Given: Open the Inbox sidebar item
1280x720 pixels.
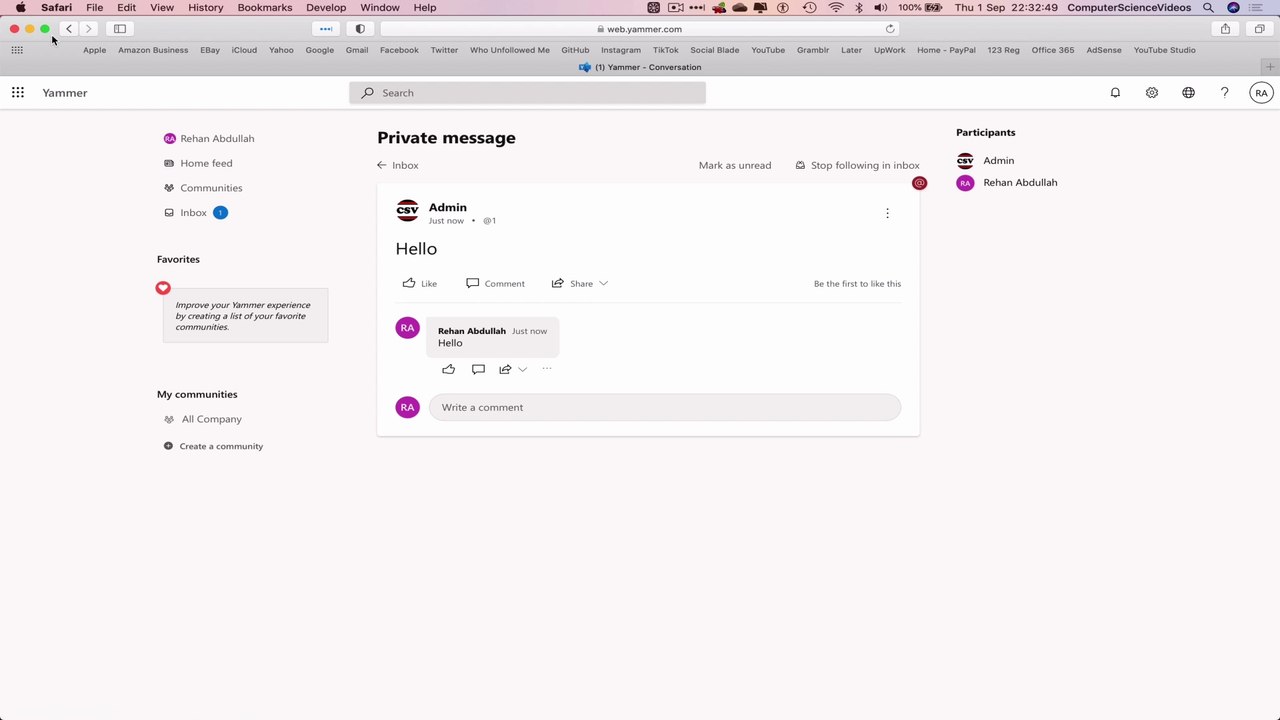Looking at the screenshot, I should click(x=196, y=213).
